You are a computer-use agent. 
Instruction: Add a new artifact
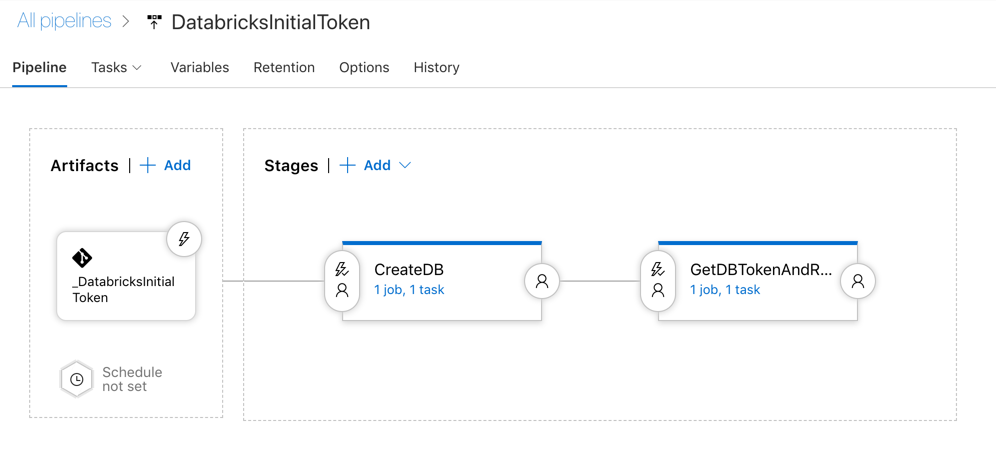166,165
